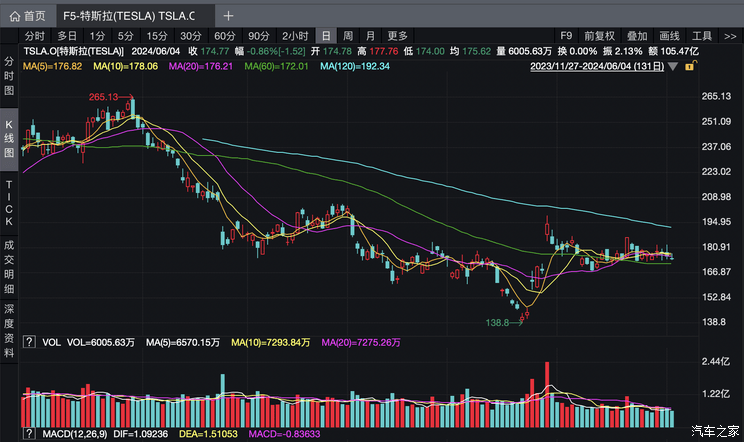This screenshot has width=744, height=442.
Task: Click the volume MA(20)=7275.26万 label
Action: (x=361, y=342)
